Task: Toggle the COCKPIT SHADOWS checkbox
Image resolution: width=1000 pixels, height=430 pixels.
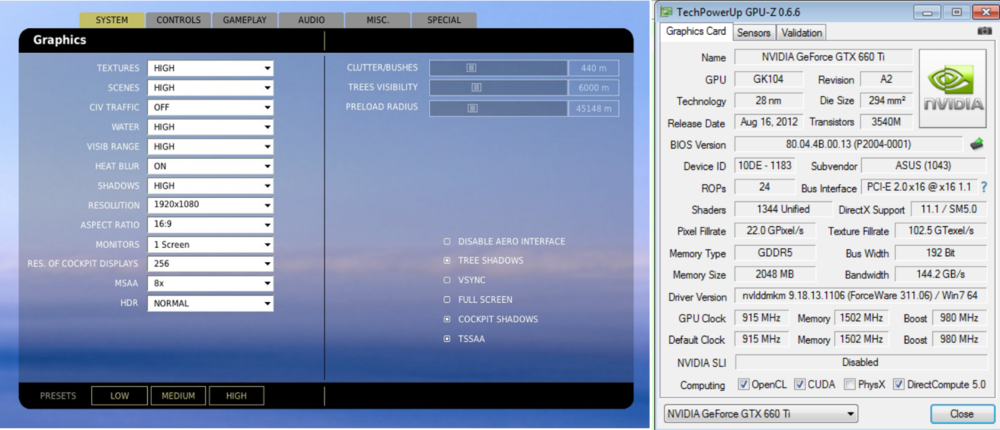Action: [447, 319]
